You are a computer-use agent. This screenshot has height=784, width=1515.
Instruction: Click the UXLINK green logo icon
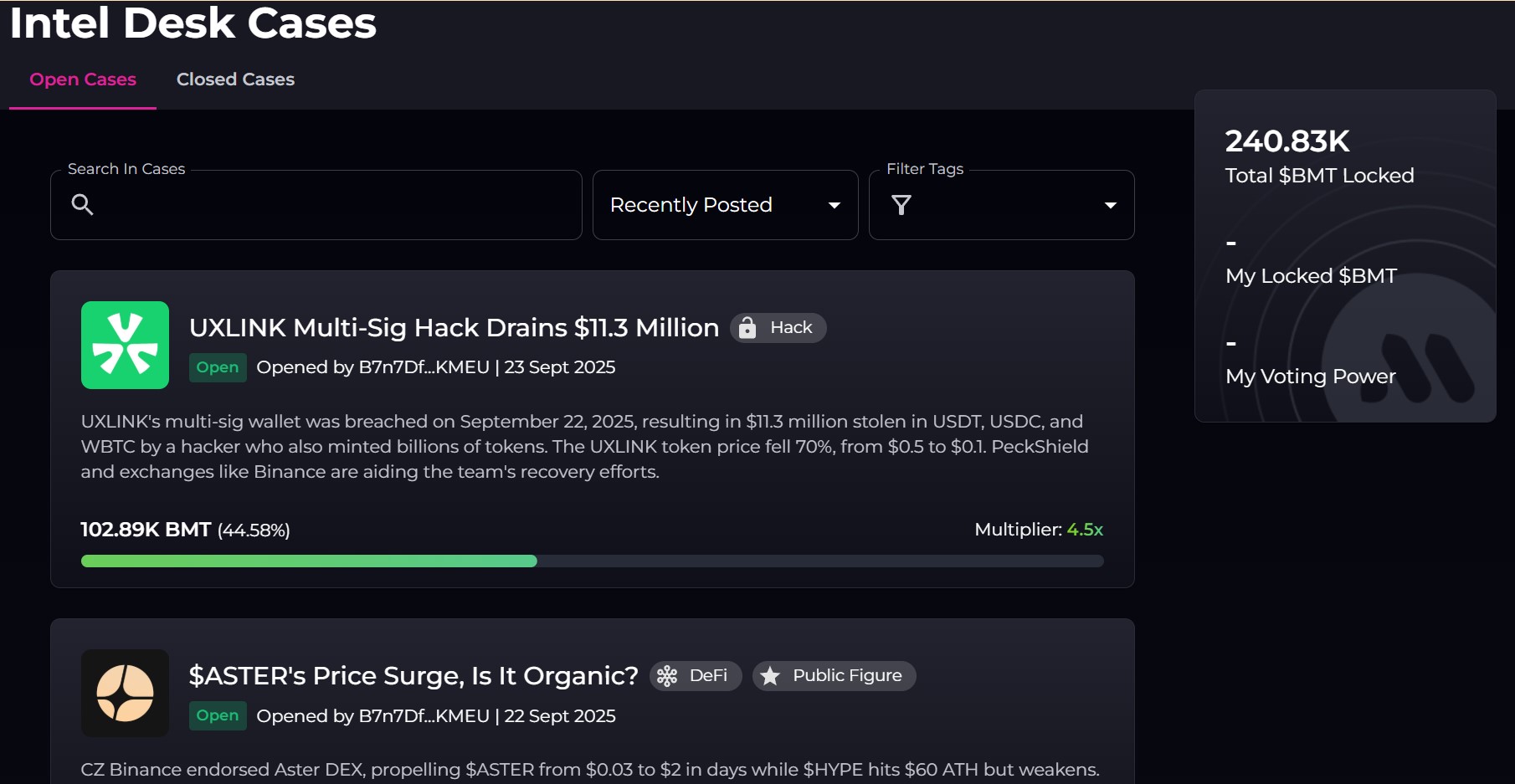click(x=125, y=345)
